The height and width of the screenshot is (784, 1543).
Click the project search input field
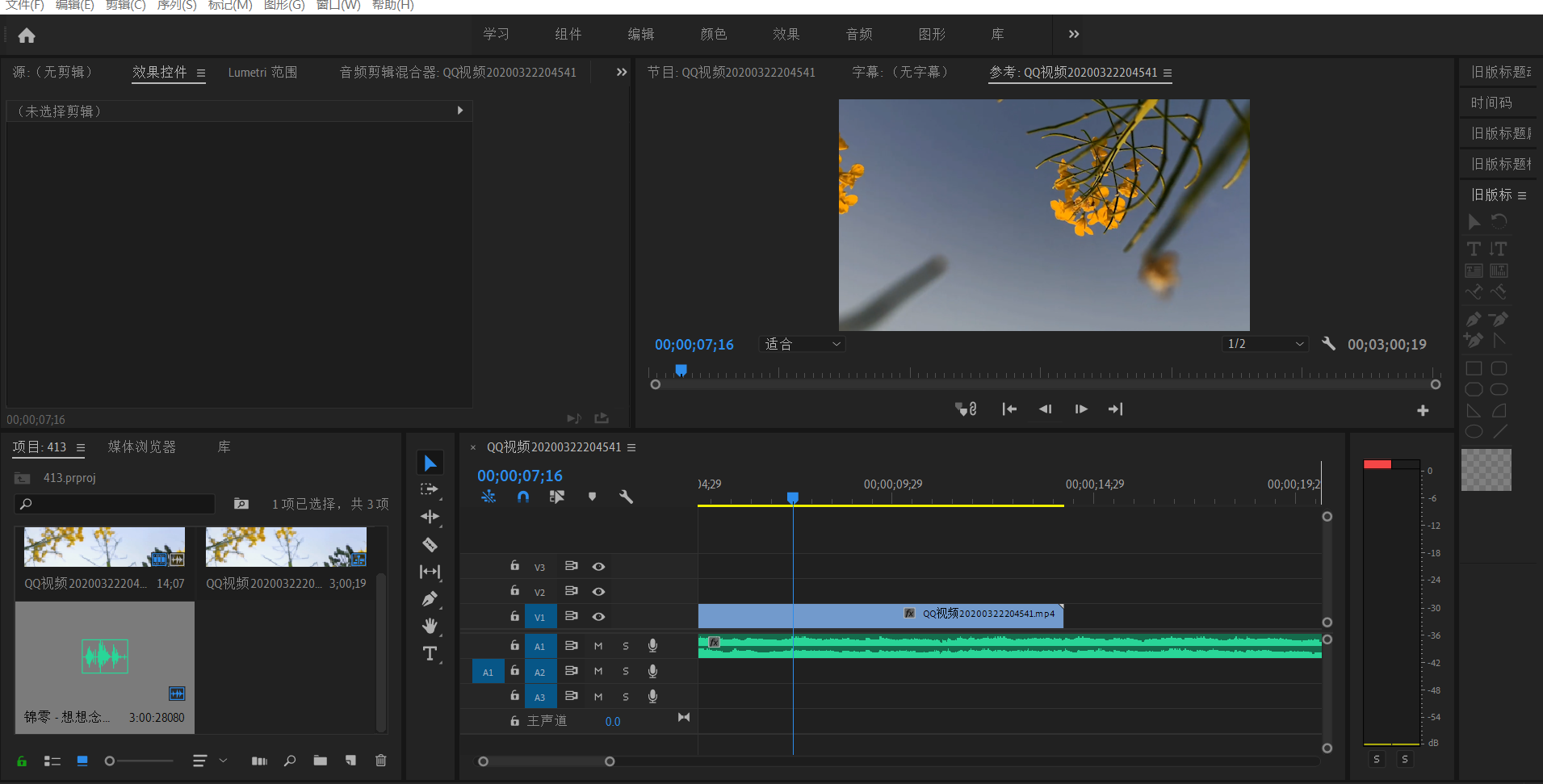(x=119, y=504)
